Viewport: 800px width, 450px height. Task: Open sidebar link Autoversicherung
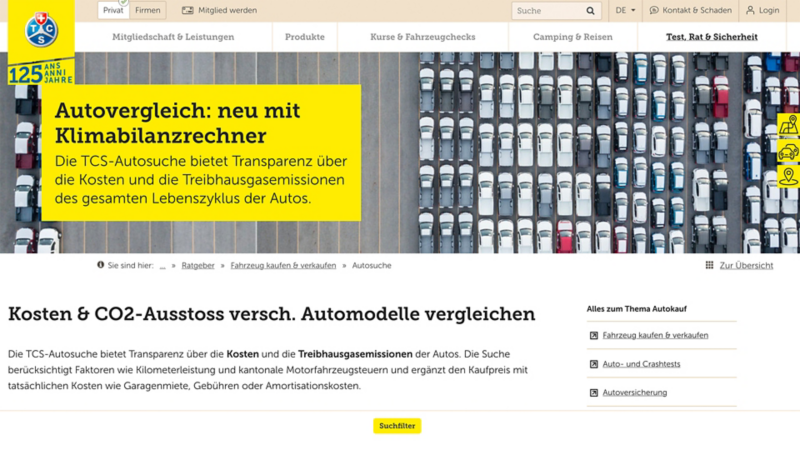pyautogui.click(x=635, y=392)
